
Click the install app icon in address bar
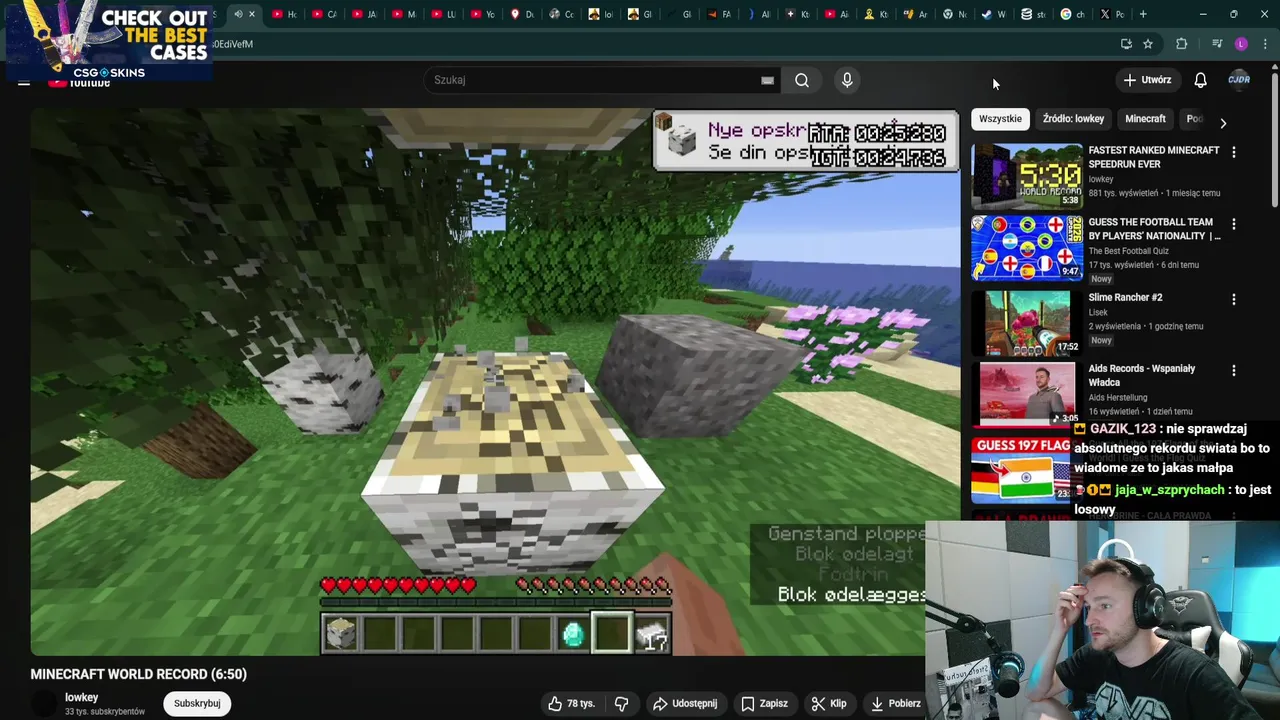click(1126, 44)
